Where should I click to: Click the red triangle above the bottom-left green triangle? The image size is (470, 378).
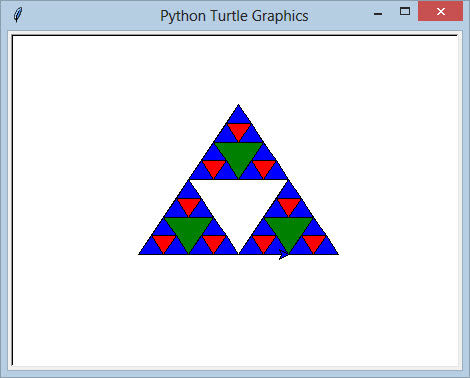pyautogui.click(x=189, y=205)
